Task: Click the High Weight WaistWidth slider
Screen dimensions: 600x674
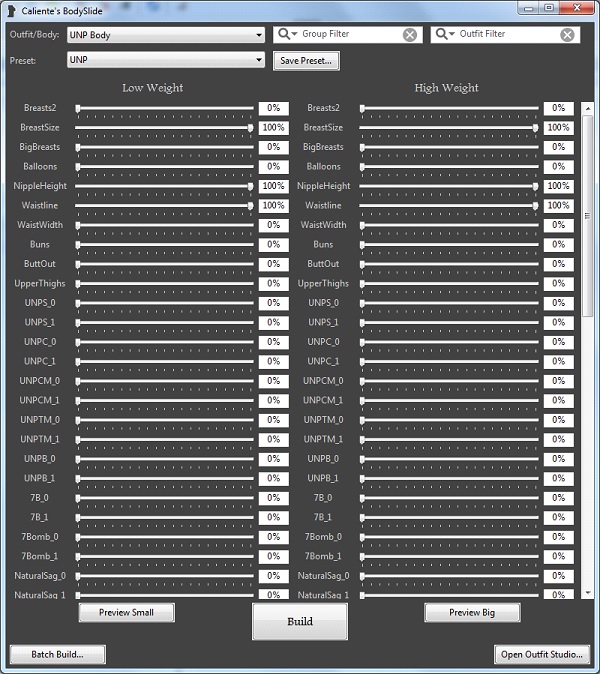Action: 449,225
